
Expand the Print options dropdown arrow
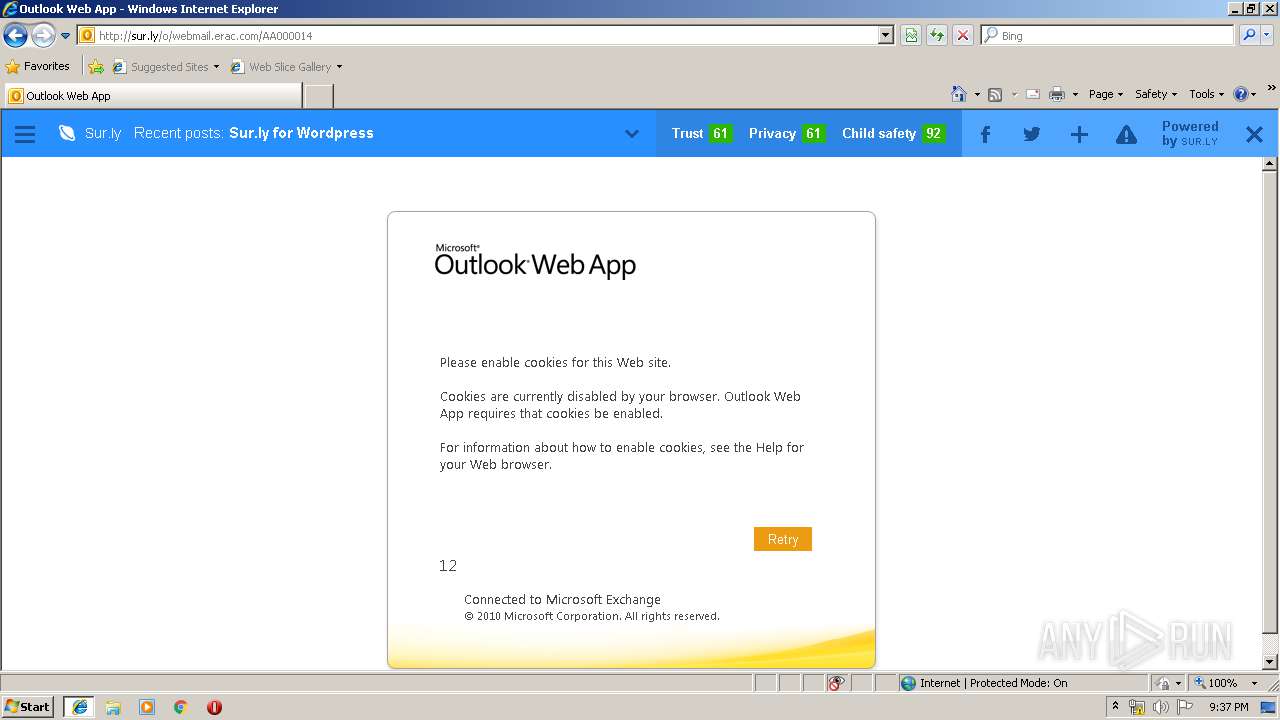click(x=1075, y=94)
